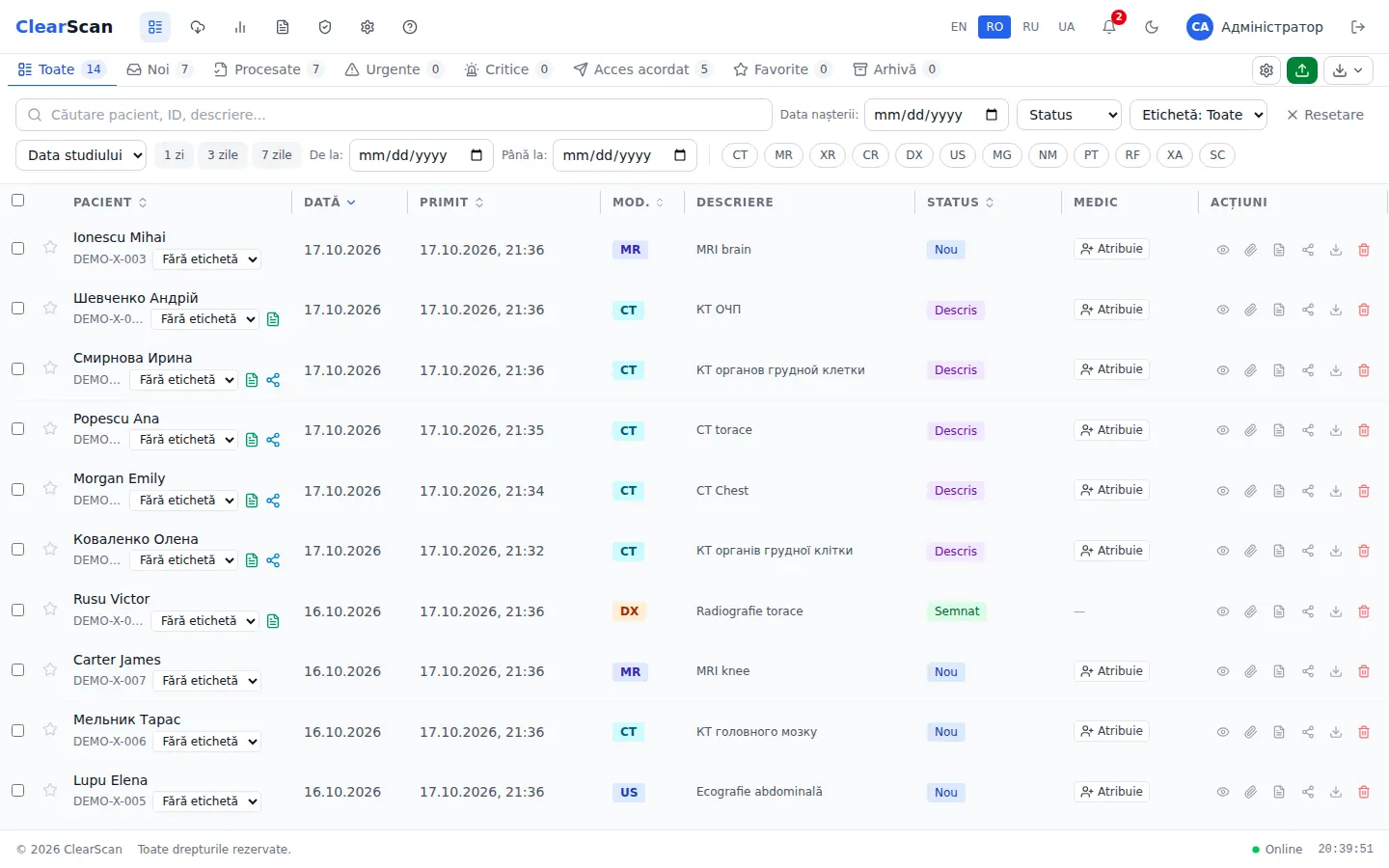Switch to the Urgente tab
Image resolution: width=1389 pixels, height=868 pixels.
[393, 69]
